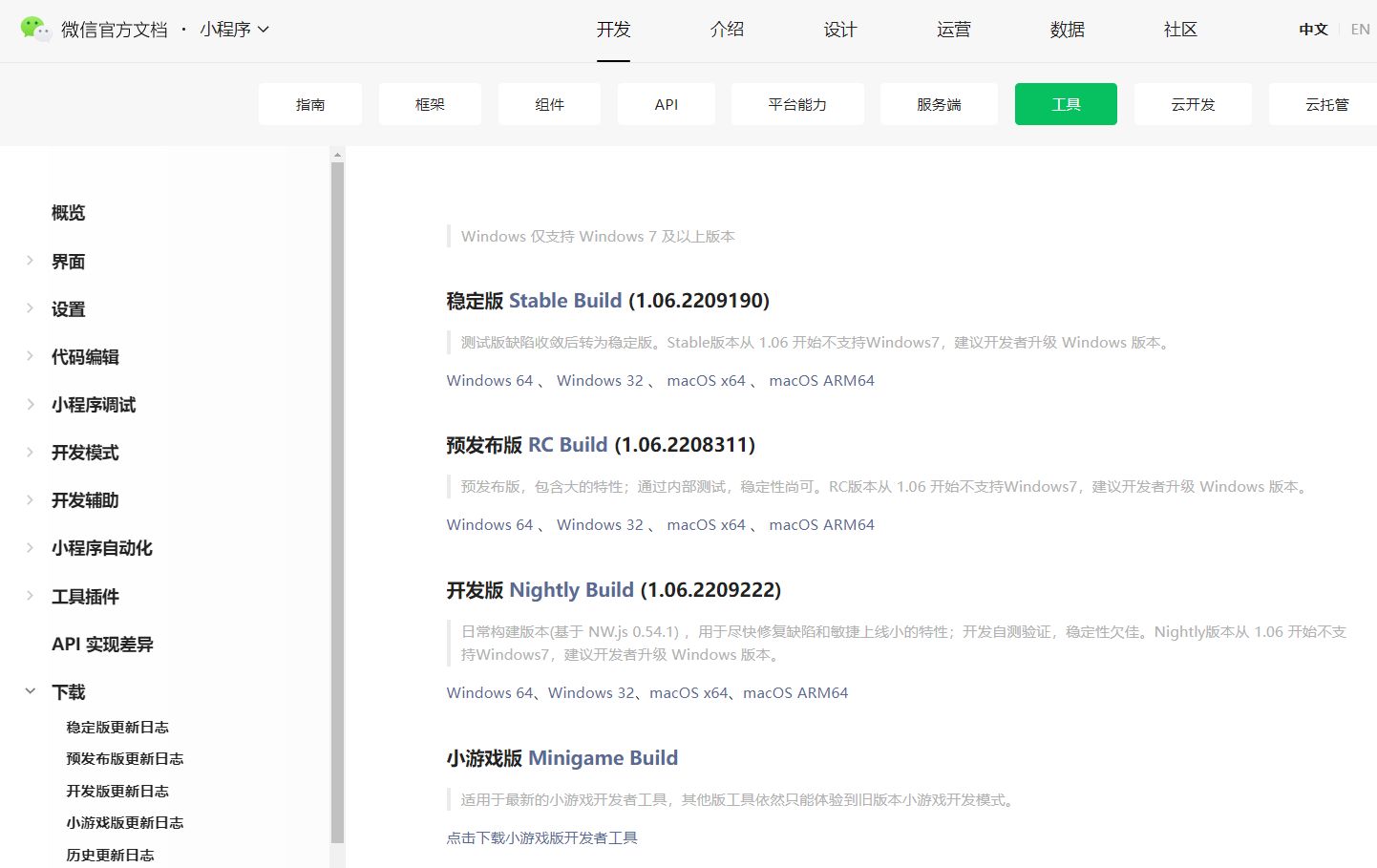The height and width of the screenshot is (868, 1377).
Task: Select the 平台能力 sub-navigation button
Action: pyautogui.click(x=797, y=104)
